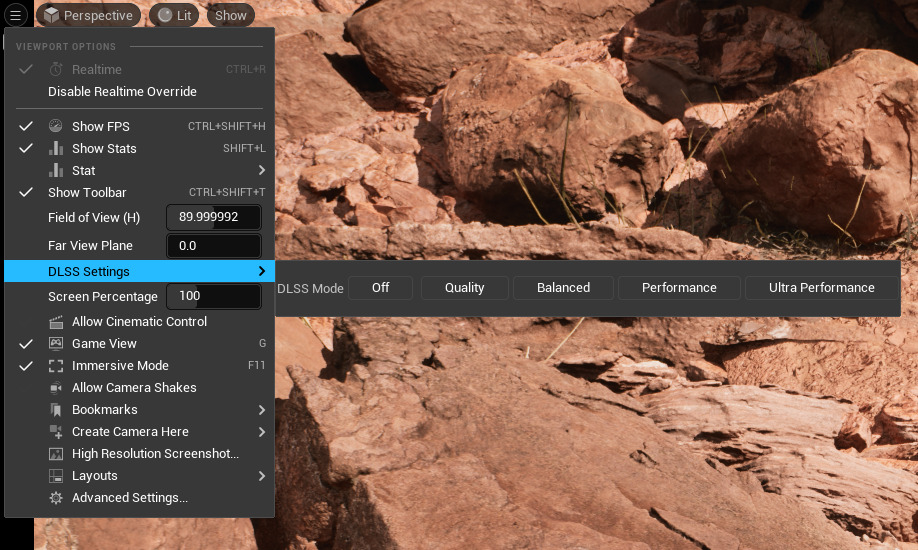Screen dimensions: 918x550
Task: Click the Field of View value field
Action: click(x=214, y=217)
